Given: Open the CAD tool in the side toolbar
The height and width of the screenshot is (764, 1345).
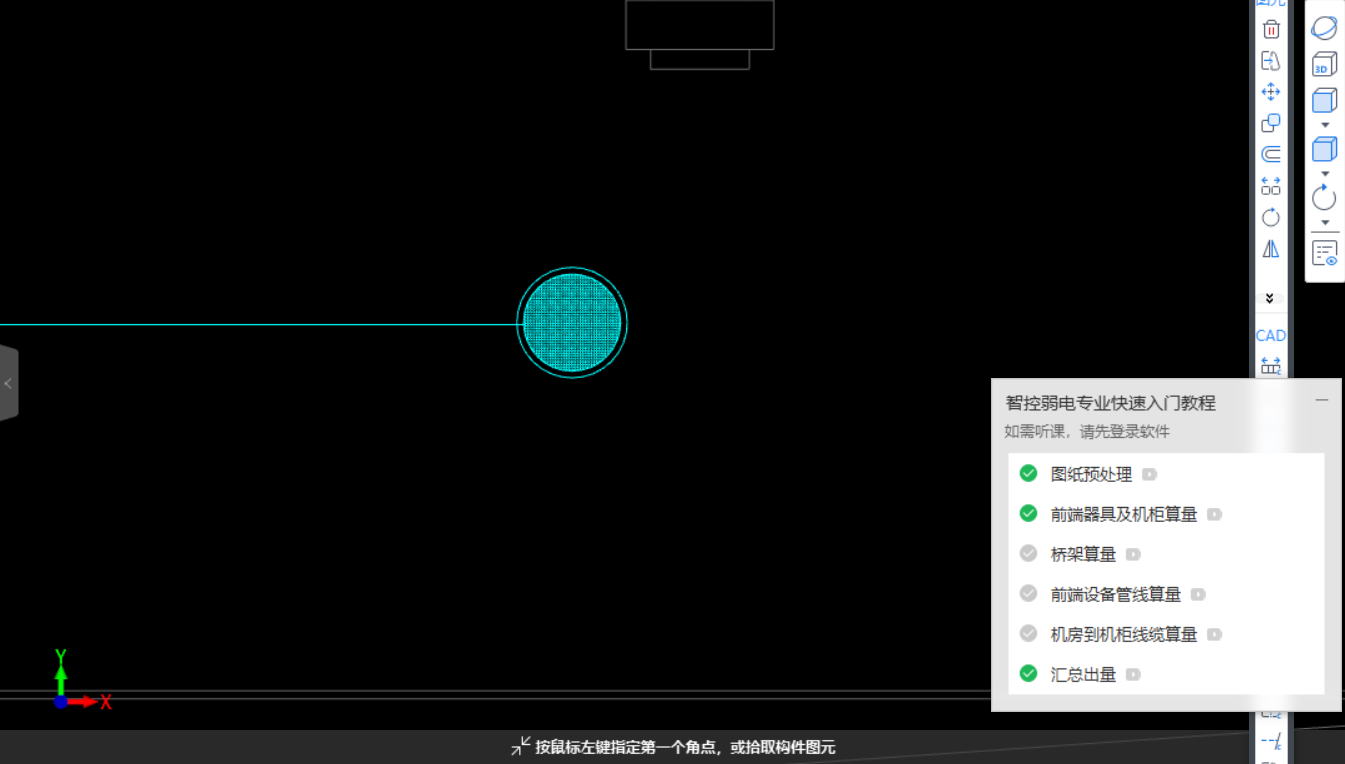Looking at the screenshot, I should [x=1271, y=335].
